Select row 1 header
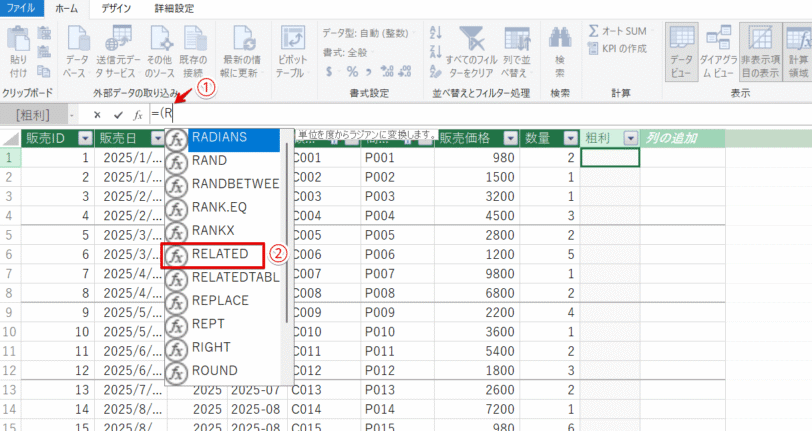Viewport: 812px width, 431px height. [x=10, y=157]
